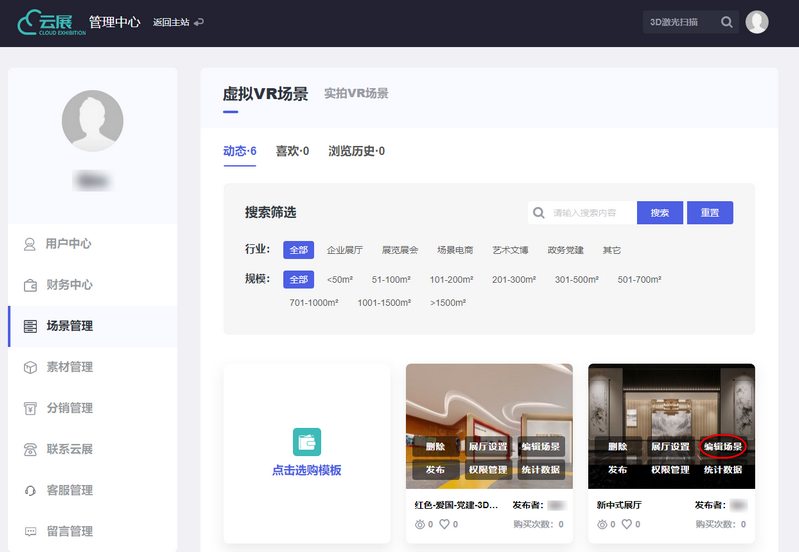The image size is (799, 552).
Task: Click the 素材管理 cube icon
Action: pyautogui.click(x=30, y=367)
